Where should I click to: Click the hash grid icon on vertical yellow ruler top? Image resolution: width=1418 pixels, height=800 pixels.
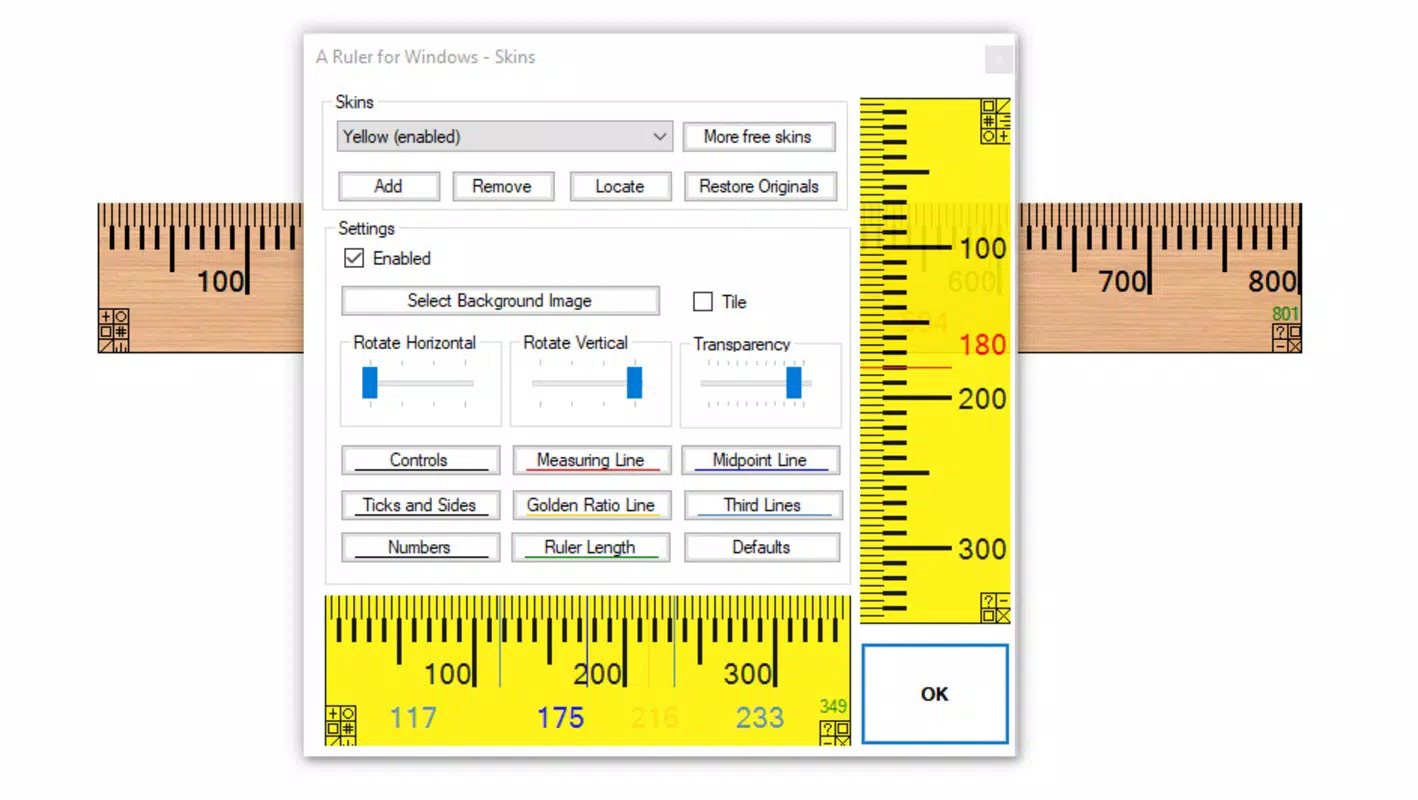(988, 121)
